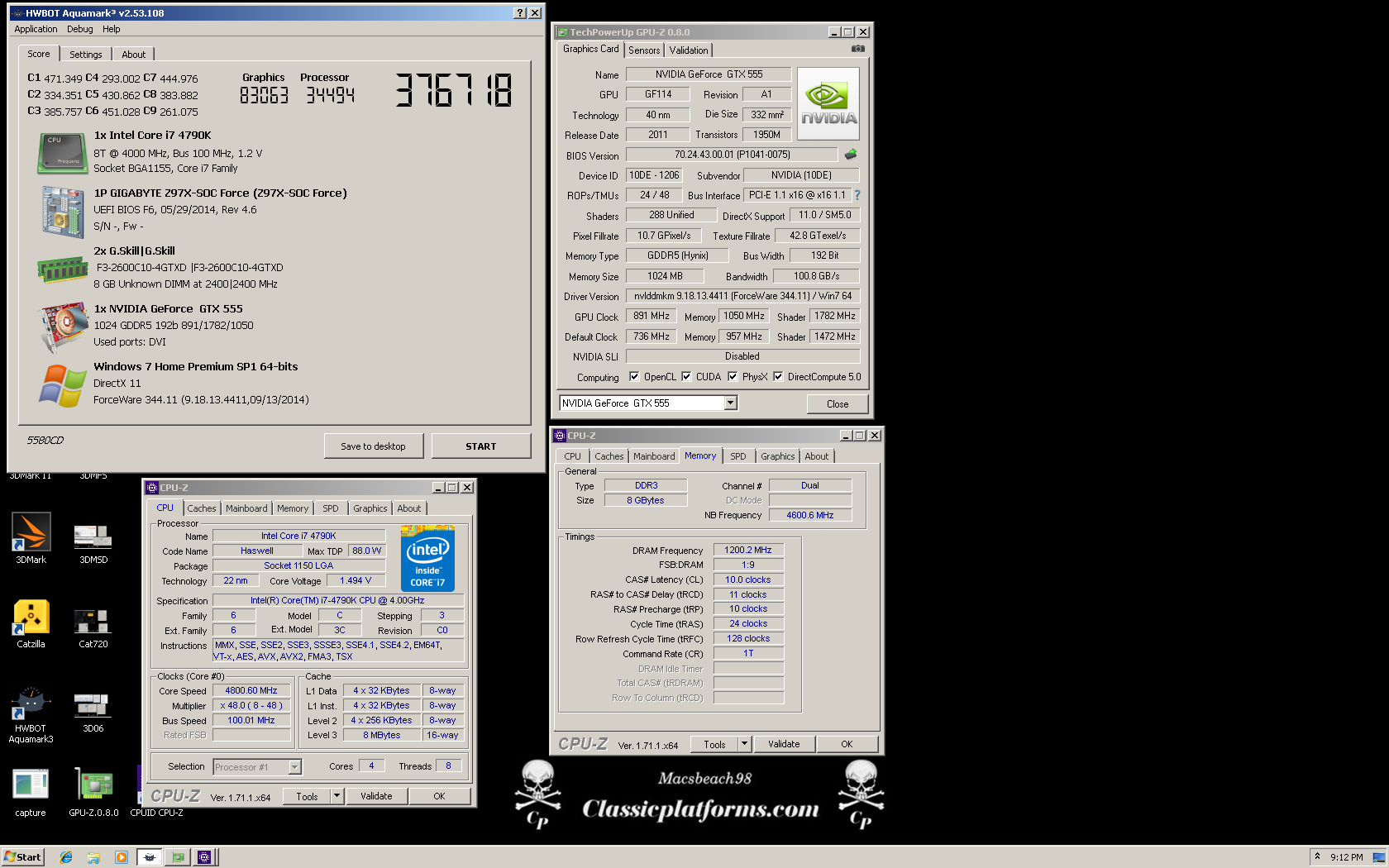Toggle the DirectCompute 5.0 checkbox
Image resolution: width=1389 pixels, height=868 pixels.
click(778, 376)
